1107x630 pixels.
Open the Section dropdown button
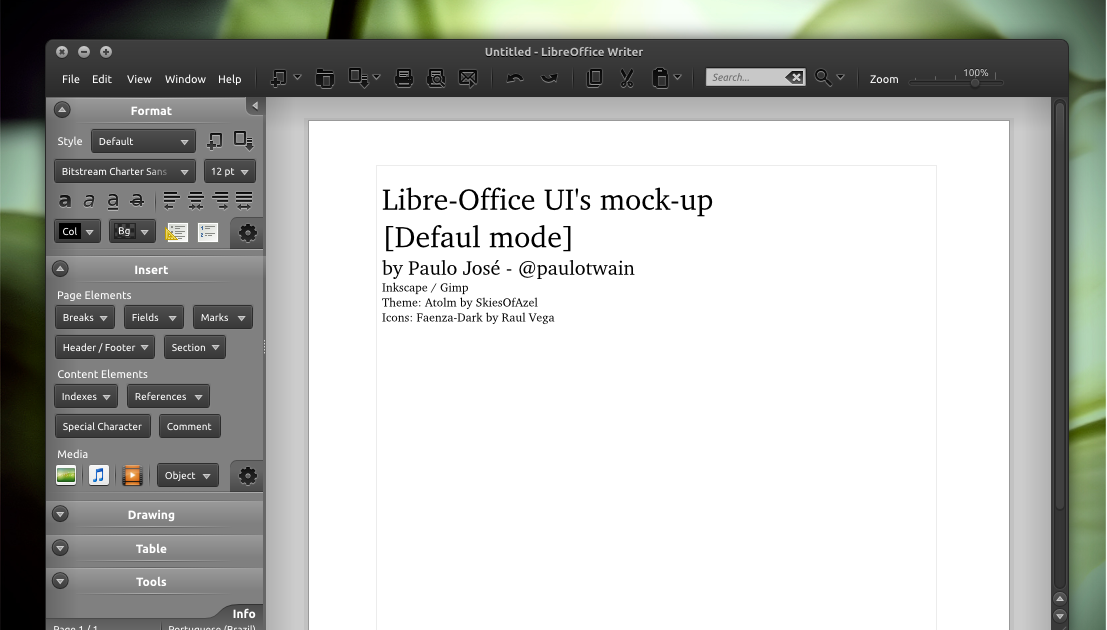click(x=195, y=347)
